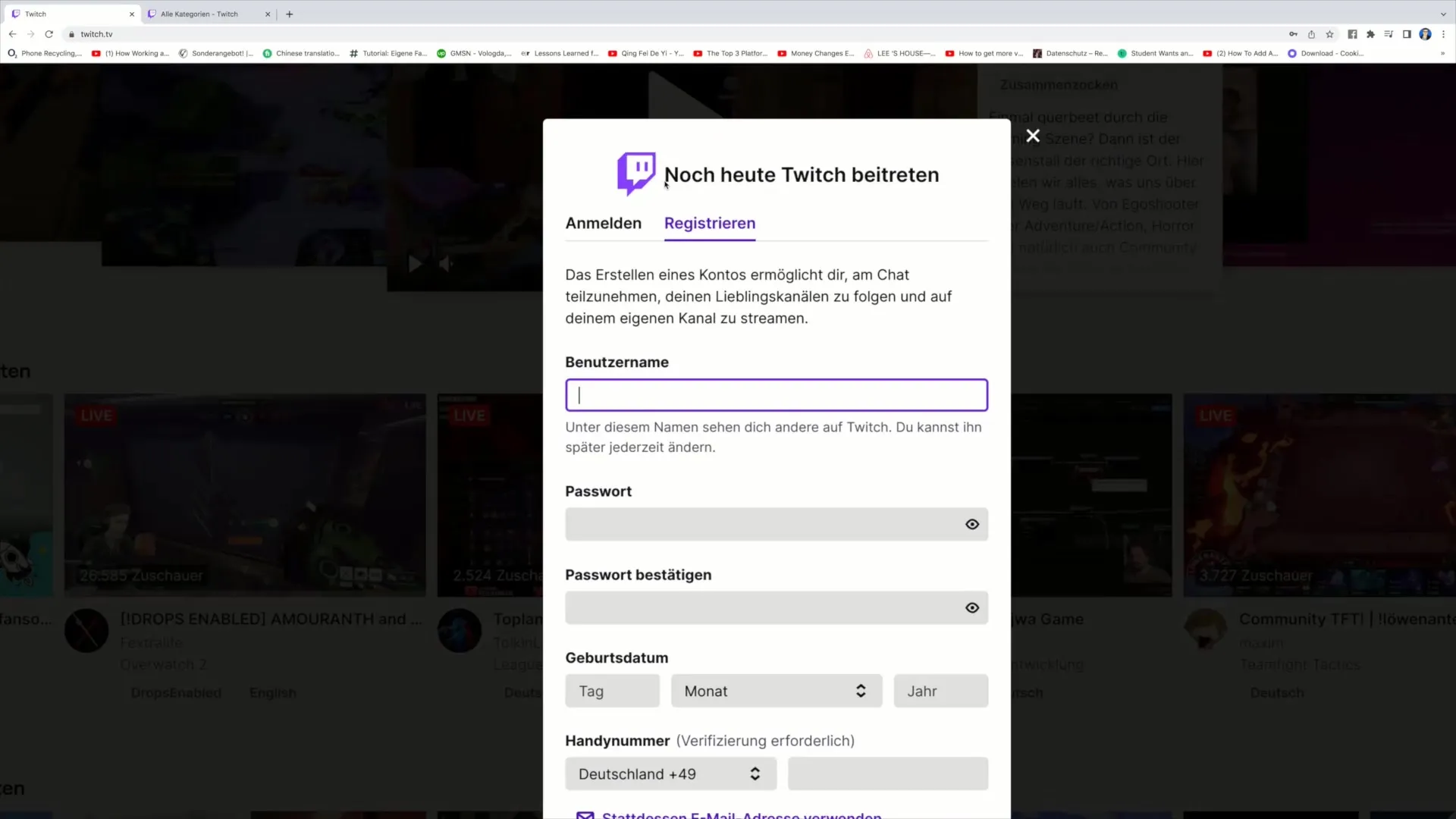Click the 'DropsEnabled' tag
The width and height of the screenshot is (1456, 819).
coord(176,692)
